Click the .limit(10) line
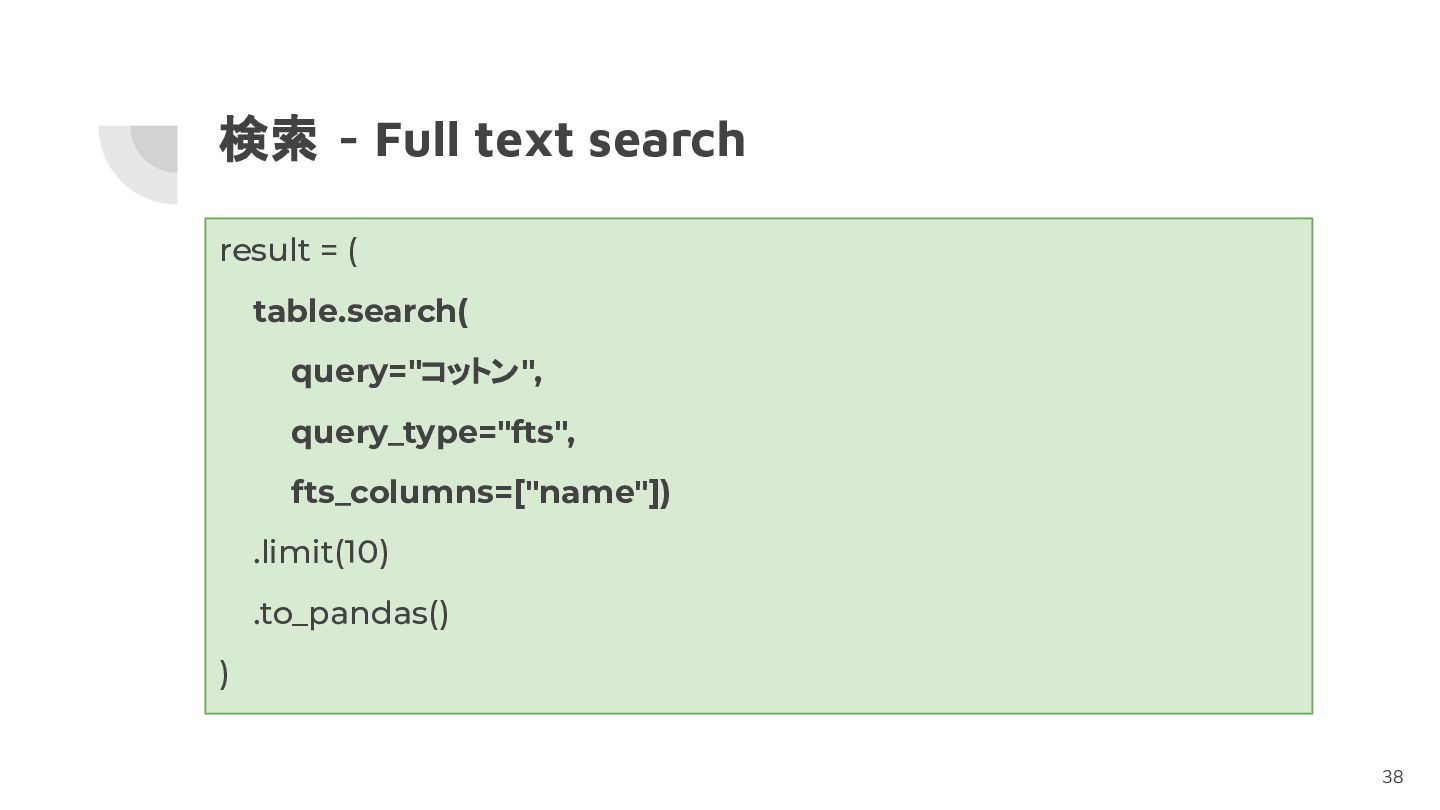This screenshot has height=810, width=1440. [321, 552]
